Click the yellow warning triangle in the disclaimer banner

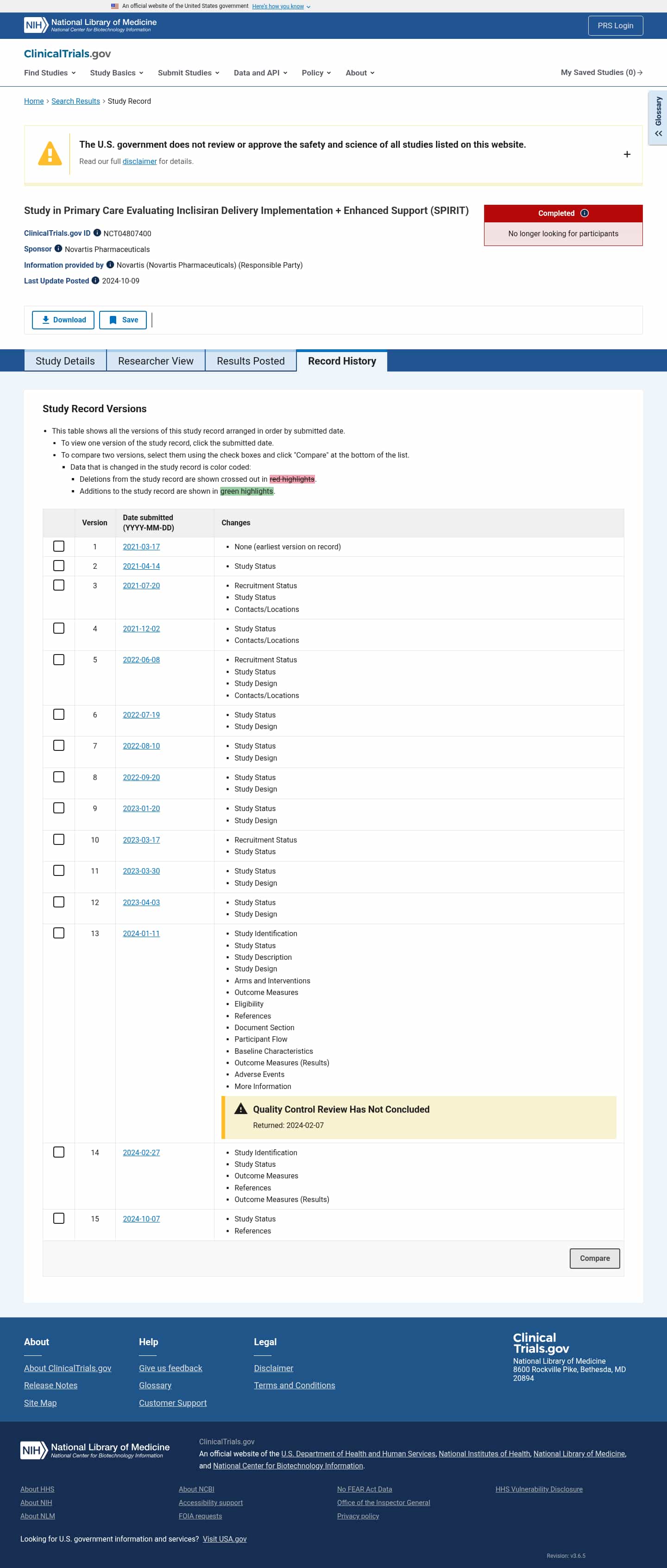(50, 153)
